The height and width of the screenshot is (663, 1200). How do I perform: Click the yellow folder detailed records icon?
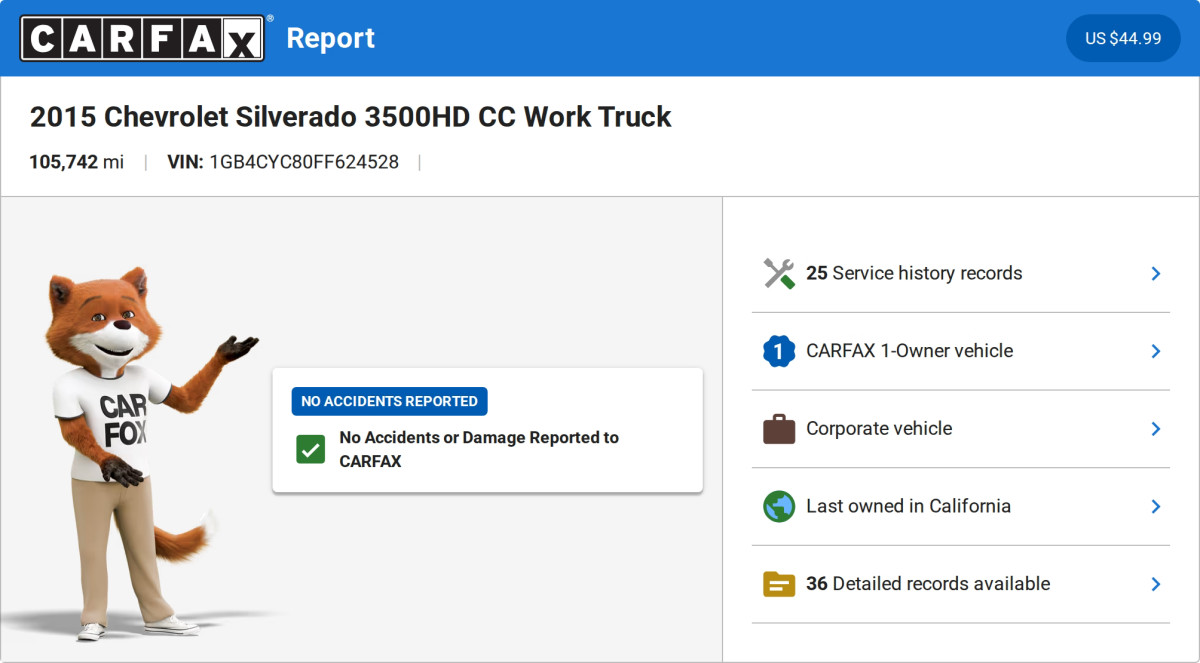point(778,584)
